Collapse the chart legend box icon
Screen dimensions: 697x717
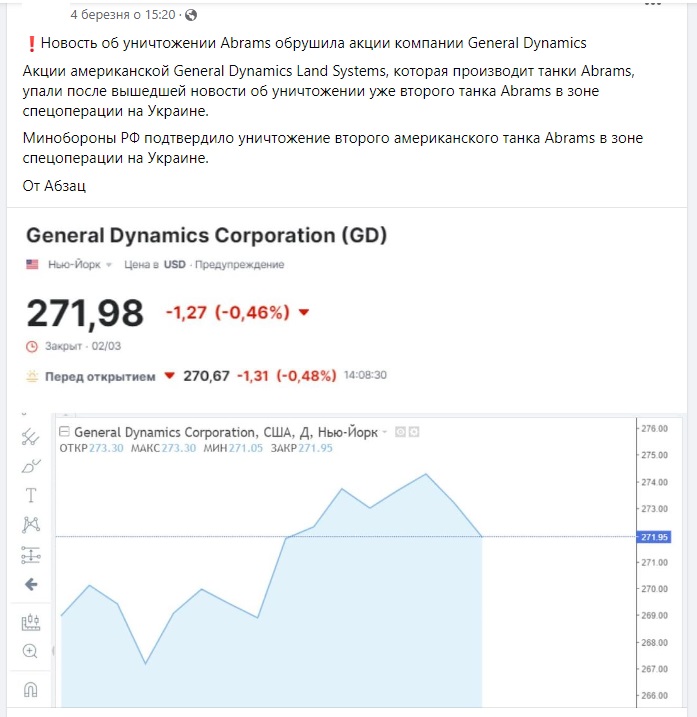64,431
